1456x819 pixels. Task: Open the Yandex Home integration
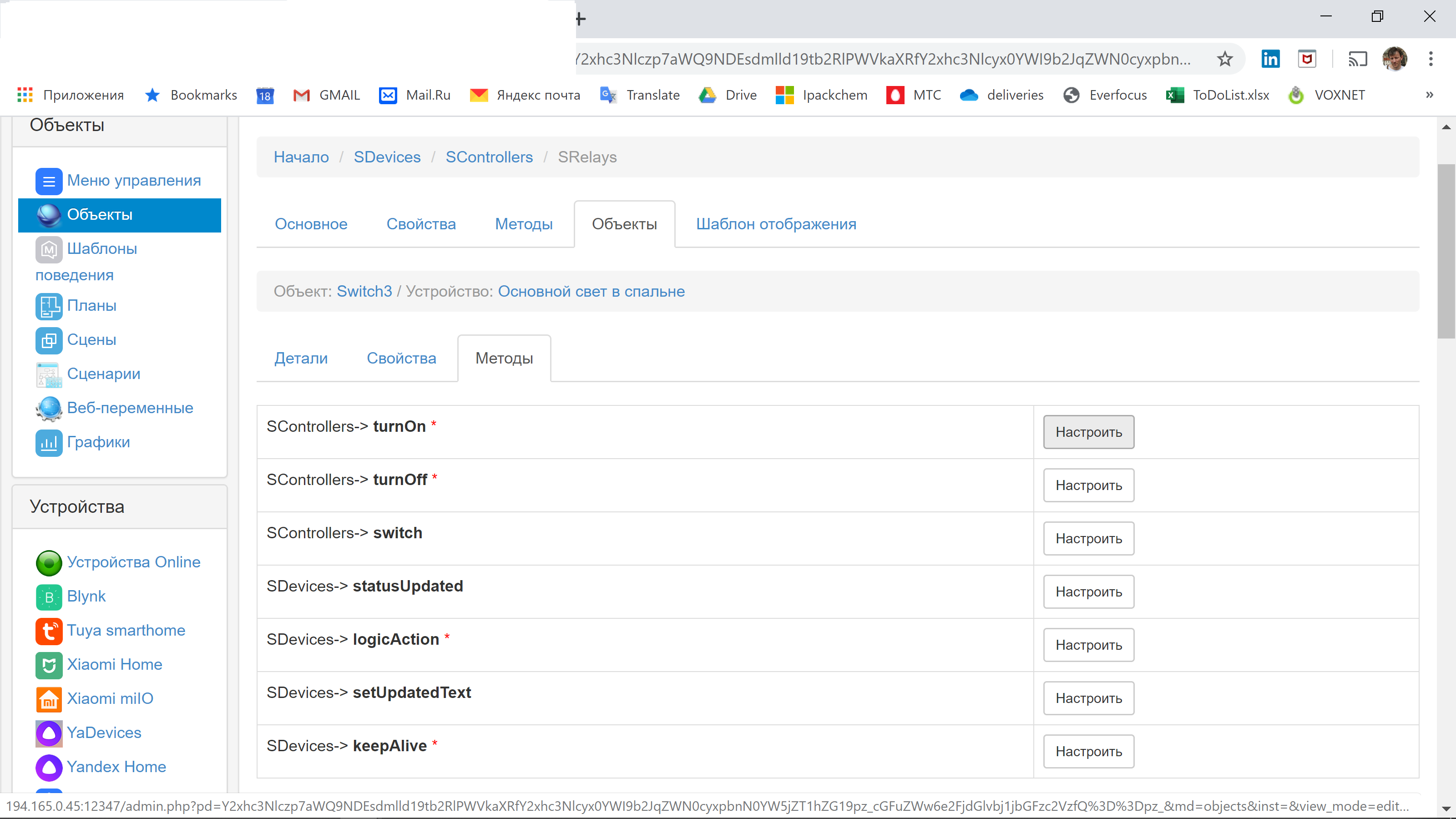coord(116,766)
